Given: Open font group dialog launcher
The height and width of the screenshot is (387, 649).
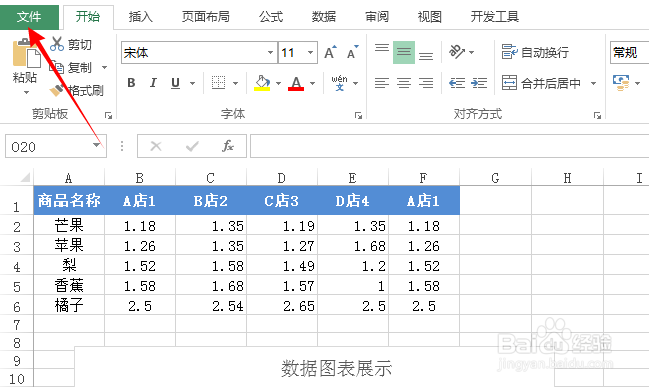Looking at the screenshot, I should [358, 115].
